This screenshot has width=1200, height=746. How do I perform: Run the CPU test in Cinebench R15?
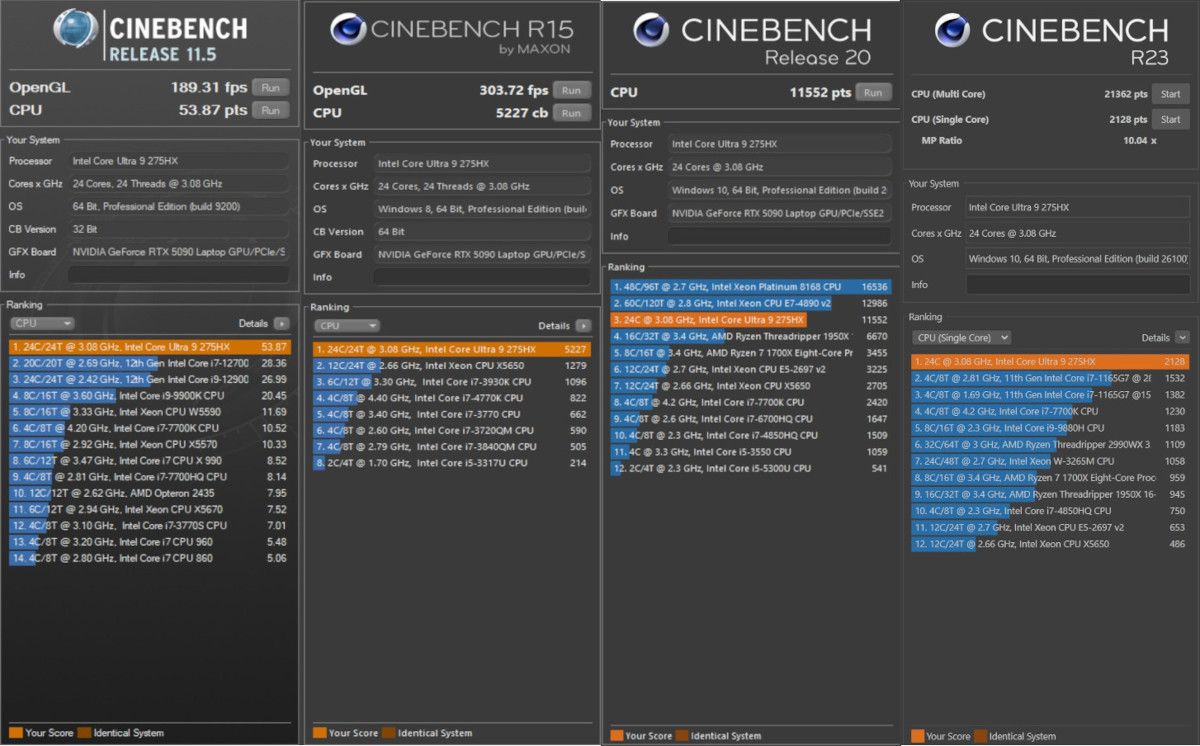pyautogui.click(x=571, y=113)
